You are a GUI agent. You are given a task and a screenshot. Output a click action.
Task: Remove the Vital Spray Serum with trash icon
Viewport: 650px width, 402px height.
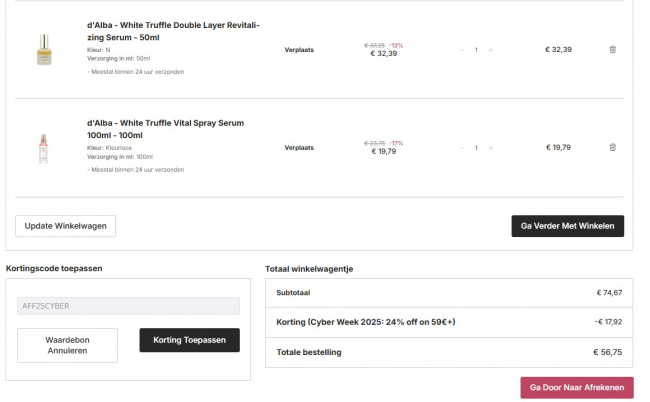tap(612, 147)
